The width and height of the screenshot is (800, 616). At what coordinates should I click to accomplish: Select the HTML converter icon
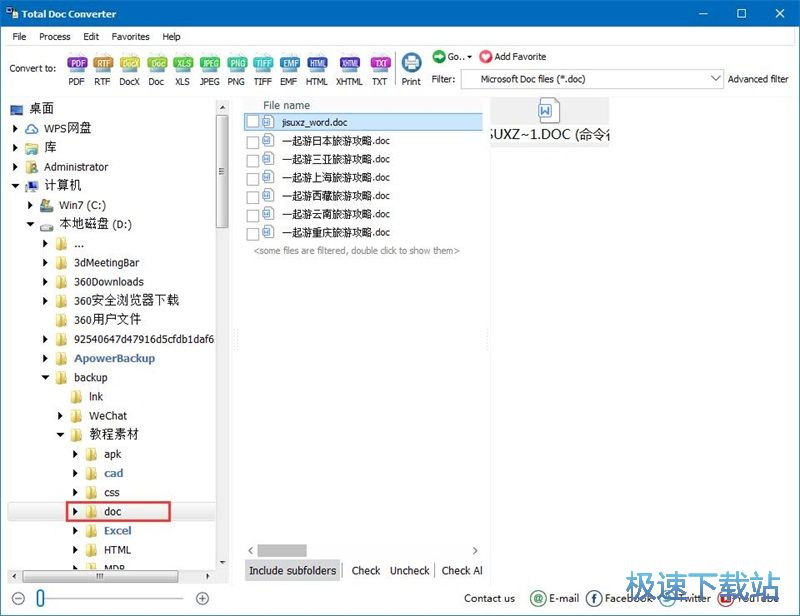pyautogui.click(x=316, y=64)
